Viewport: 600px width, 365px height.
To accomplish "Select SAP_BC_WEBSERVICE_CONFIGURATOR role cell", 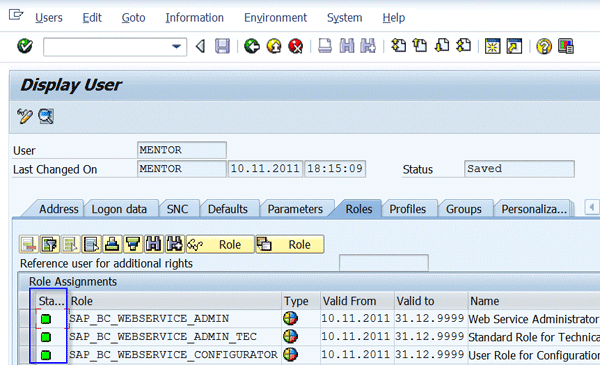I will pos(175,355).
